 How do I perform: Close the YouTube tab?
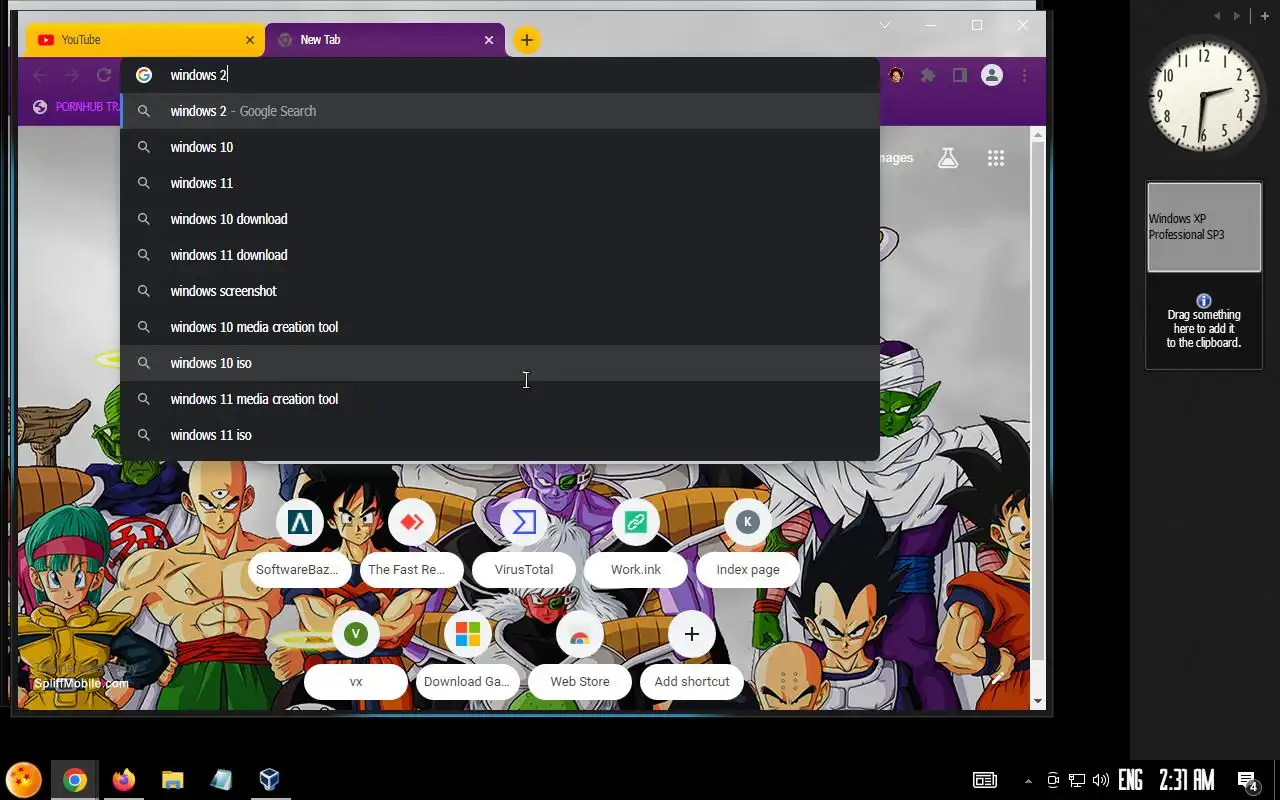(250, 40)
